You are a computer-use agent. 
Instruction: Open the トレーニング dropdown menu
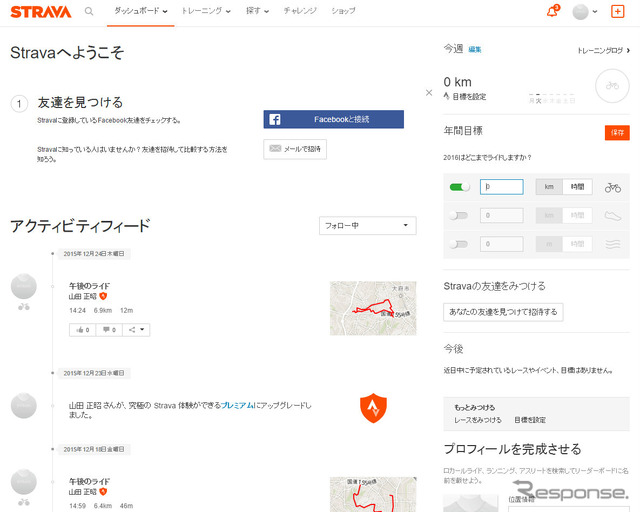[x=206, y=11]
